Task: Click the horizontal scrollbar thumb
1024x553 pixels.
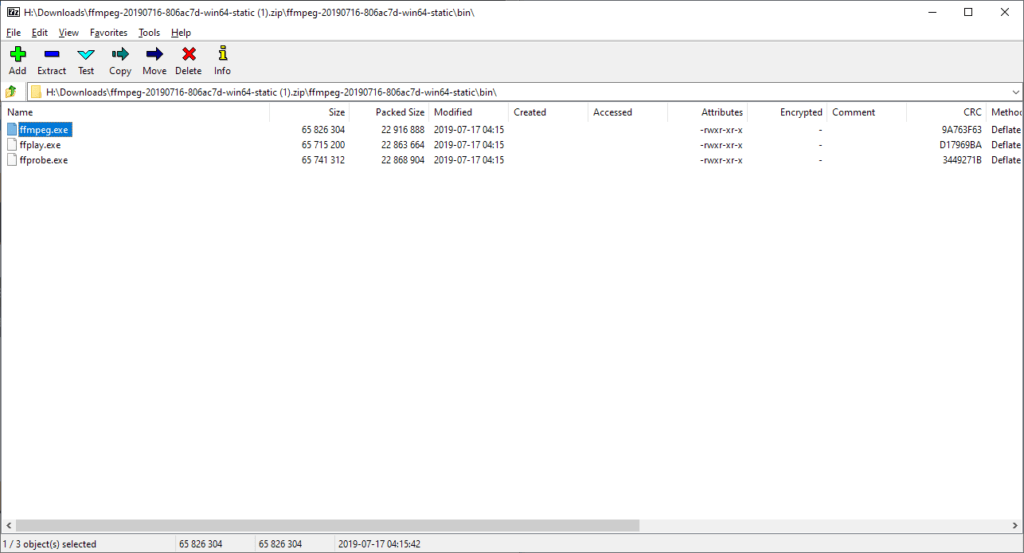Action: tap(327, 526)
